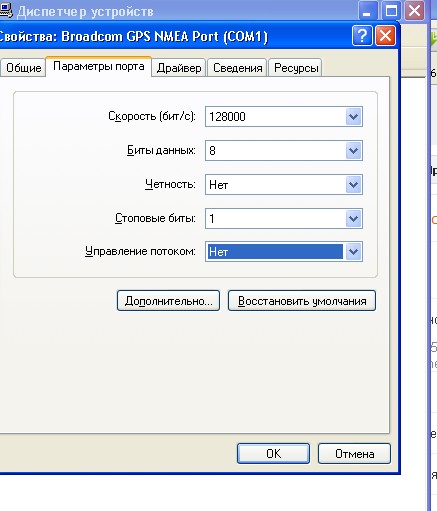Switch to the Драйвер tab
The height and width of the screenshot is (511, 437).
[x=179, y=68]
